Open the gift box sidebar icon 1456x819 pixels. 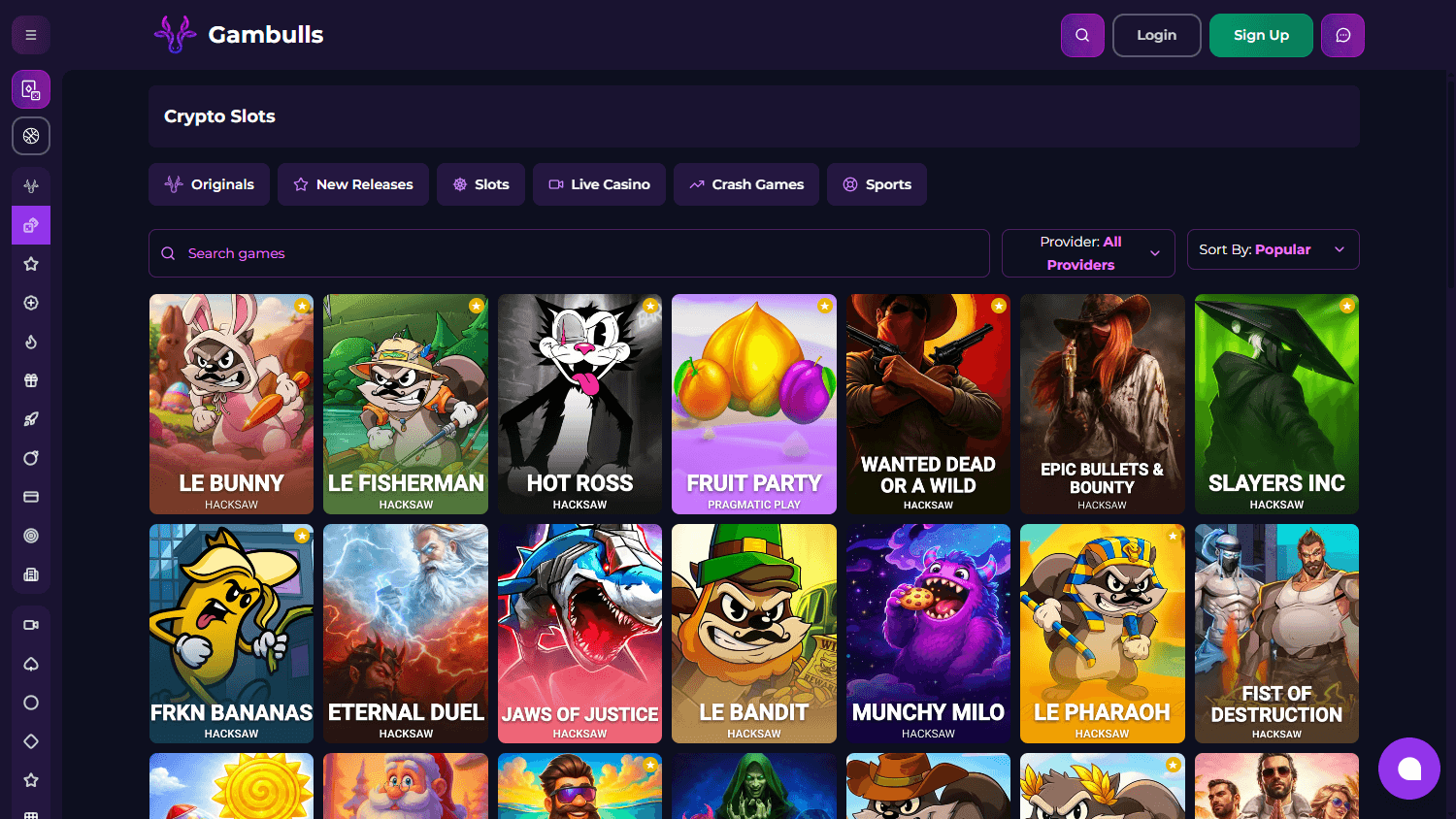[31, 380]
